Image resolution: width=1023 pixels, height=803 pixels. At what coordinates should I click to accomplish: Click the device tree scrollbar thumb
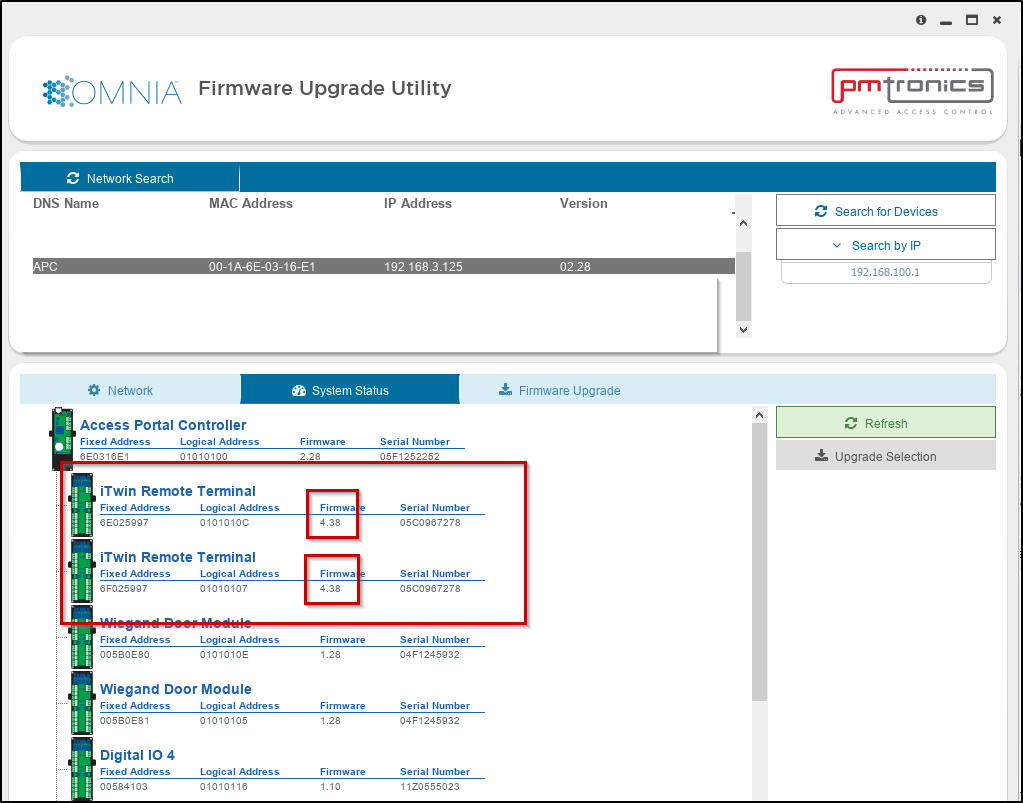tap(759, 562)
